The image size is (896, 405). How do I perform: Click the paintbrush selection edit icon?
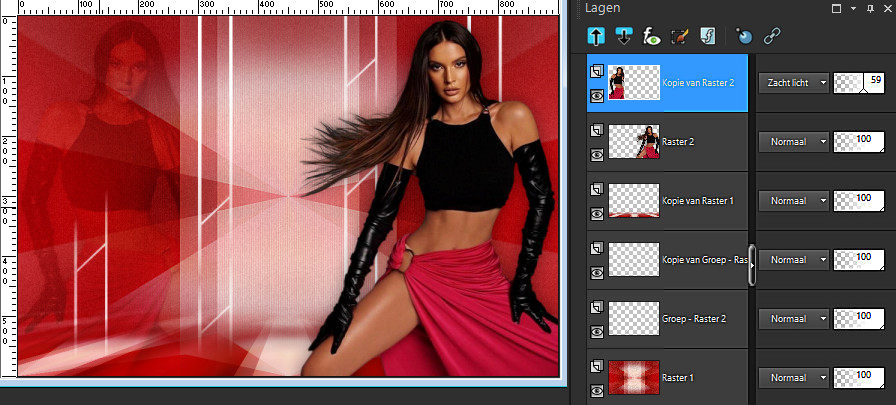(679, 36)
